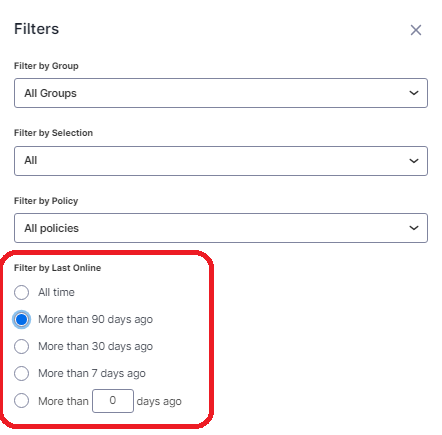This screenshot has height=435, width=442.
Task: Click the All time label text
Action: [56, 292]
